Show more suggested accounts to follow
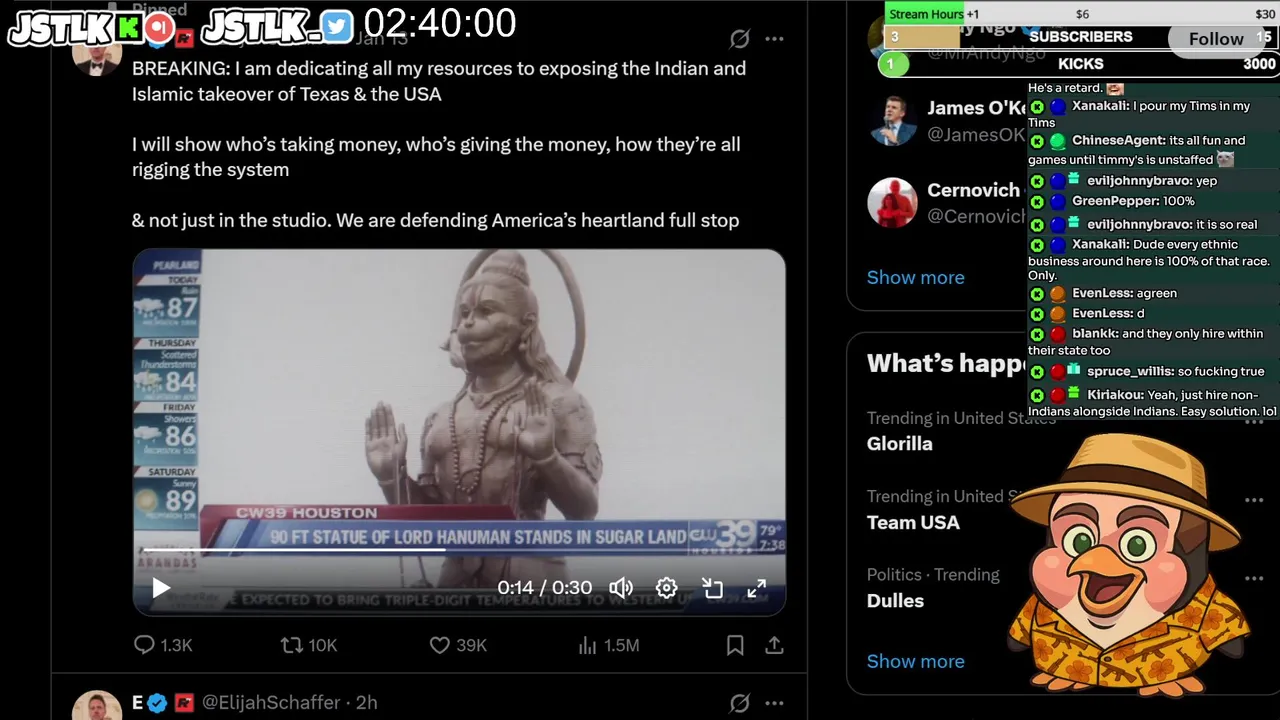The width and height of the screenshot is (1280, 720). pyautogui.click(x=915, y=277)
